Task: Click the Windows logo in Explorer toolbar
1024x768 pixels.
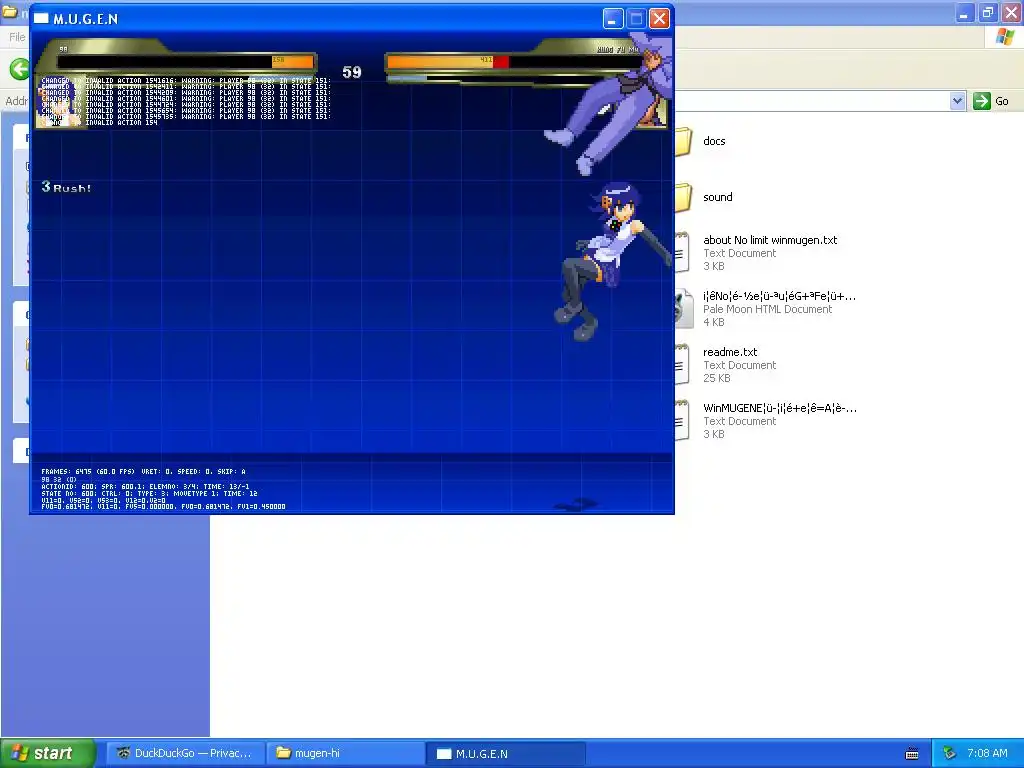Action: click(1004, 37)
